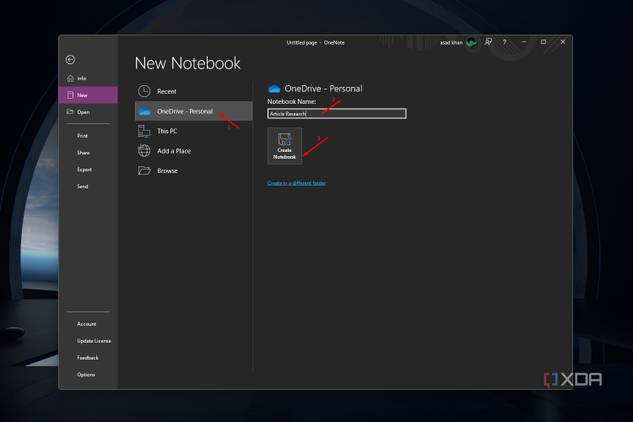Open the Feedback page
The height and width of the screenshot is (422, 633).
point(88,358)
